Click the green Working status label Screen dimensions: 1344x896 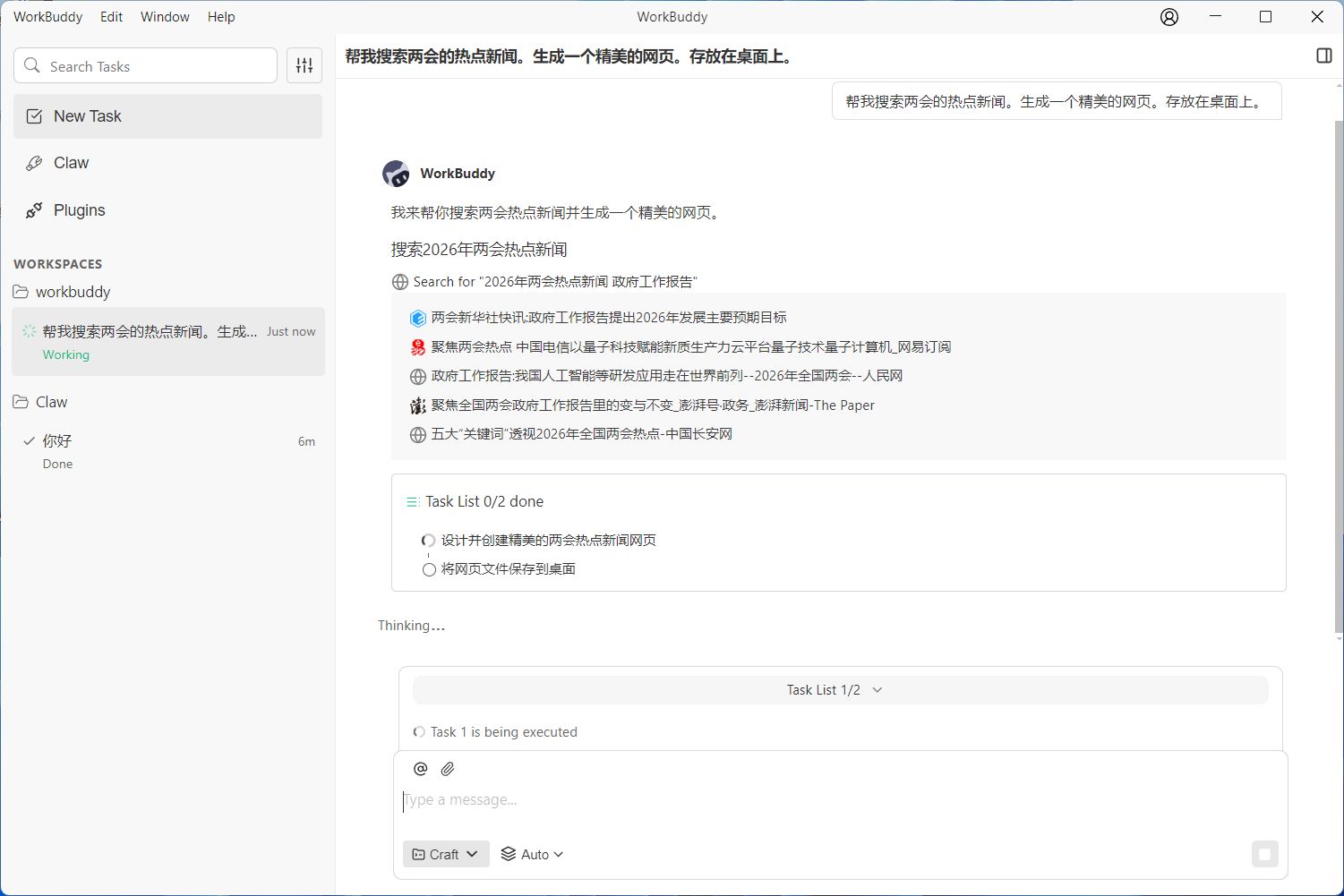(x=65, y=355)
